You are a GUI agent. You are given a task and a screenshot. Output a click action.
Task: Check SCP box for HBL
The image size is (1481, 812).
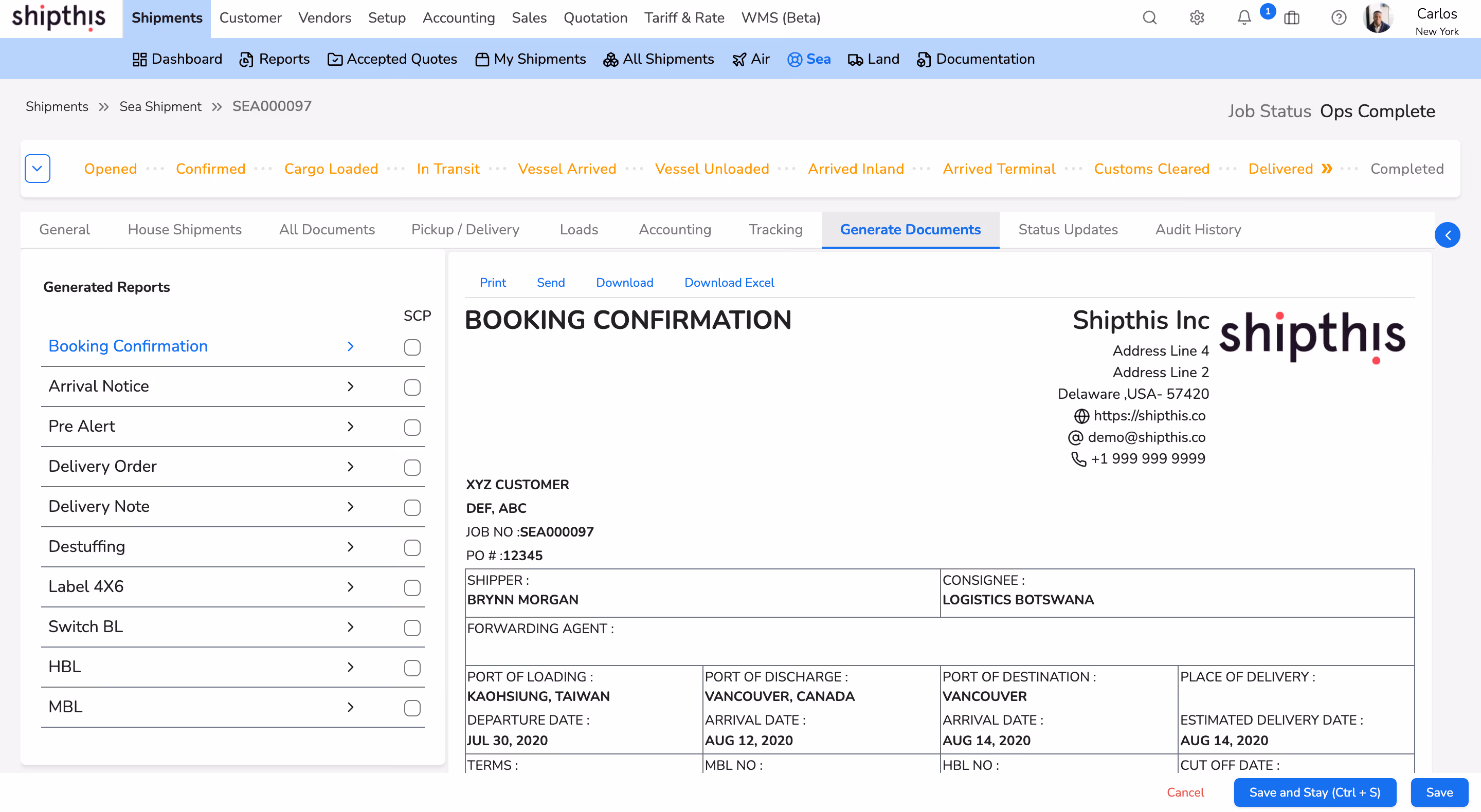[412, 668]
